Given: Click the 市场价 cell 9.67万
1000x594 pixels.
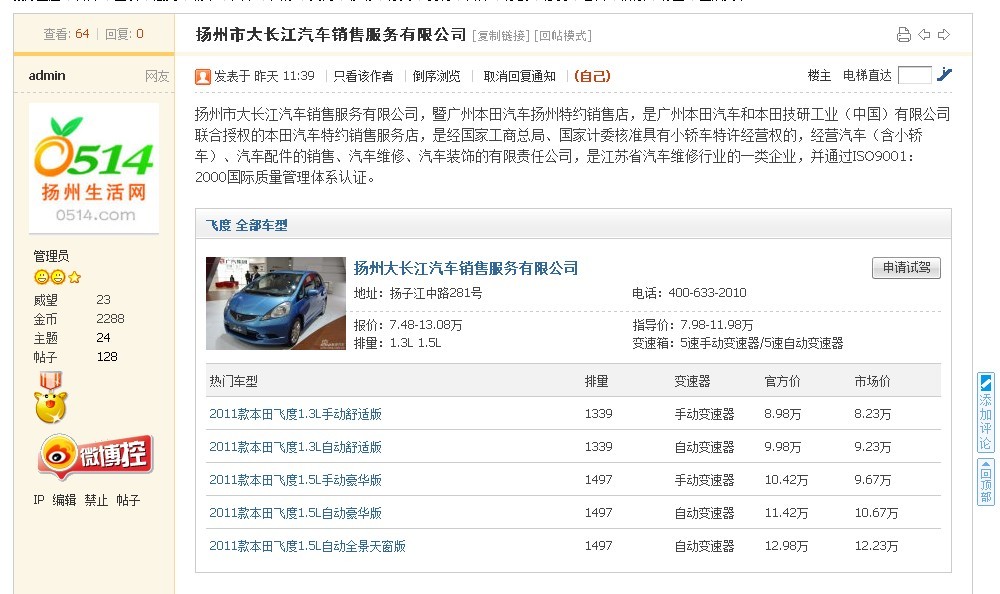Looking at the screenshot, I should pos(872,480).
